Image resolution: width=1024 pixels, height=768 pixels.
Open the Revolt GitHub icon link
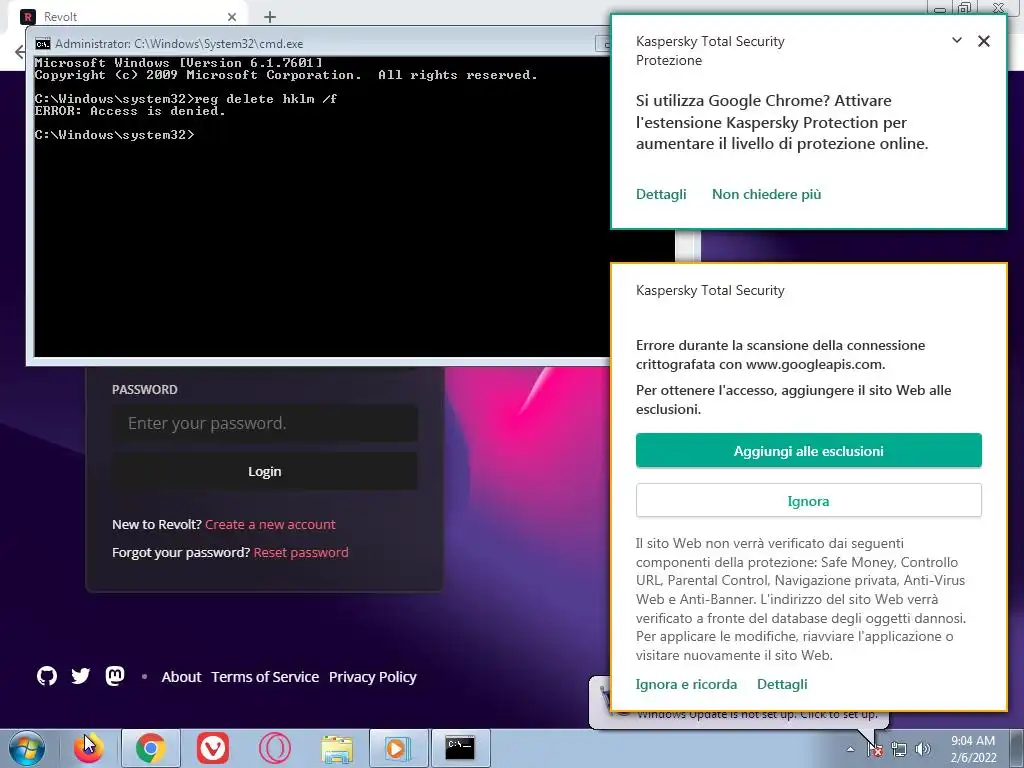(47, 676)
